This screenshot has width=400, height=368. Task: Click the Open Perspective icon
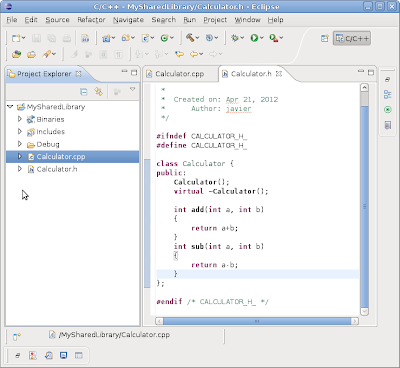pyautogui.click(x=325, y=38)
